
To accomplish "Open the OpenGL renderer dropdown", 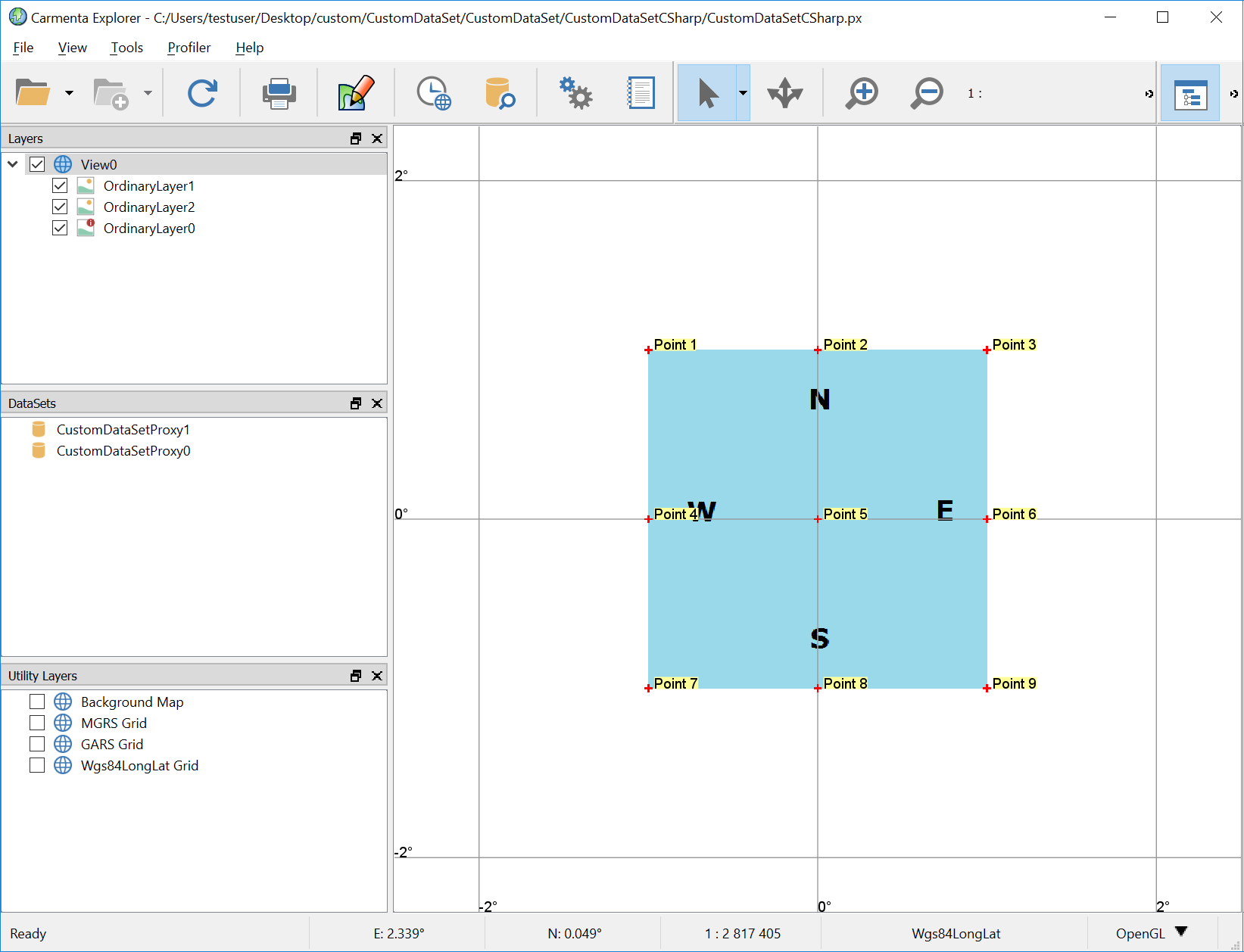I will tap(1180, 932).
